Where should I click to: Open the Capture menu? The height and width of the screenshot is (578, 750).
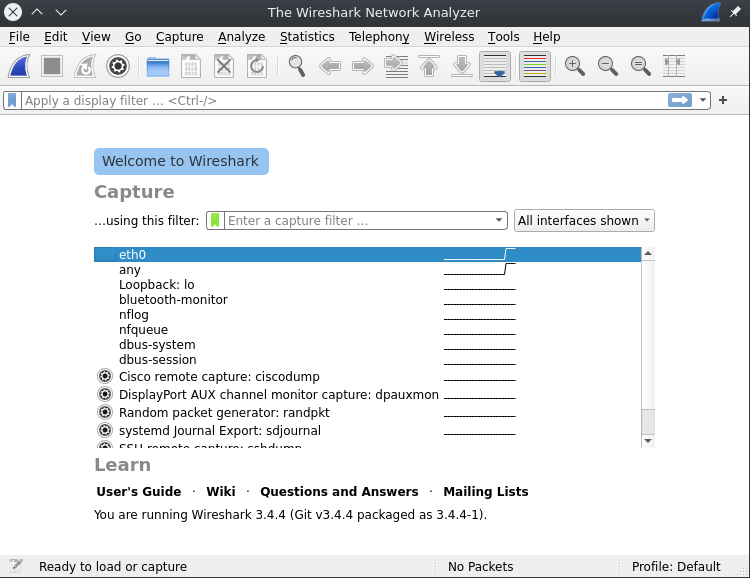[179, 37]
